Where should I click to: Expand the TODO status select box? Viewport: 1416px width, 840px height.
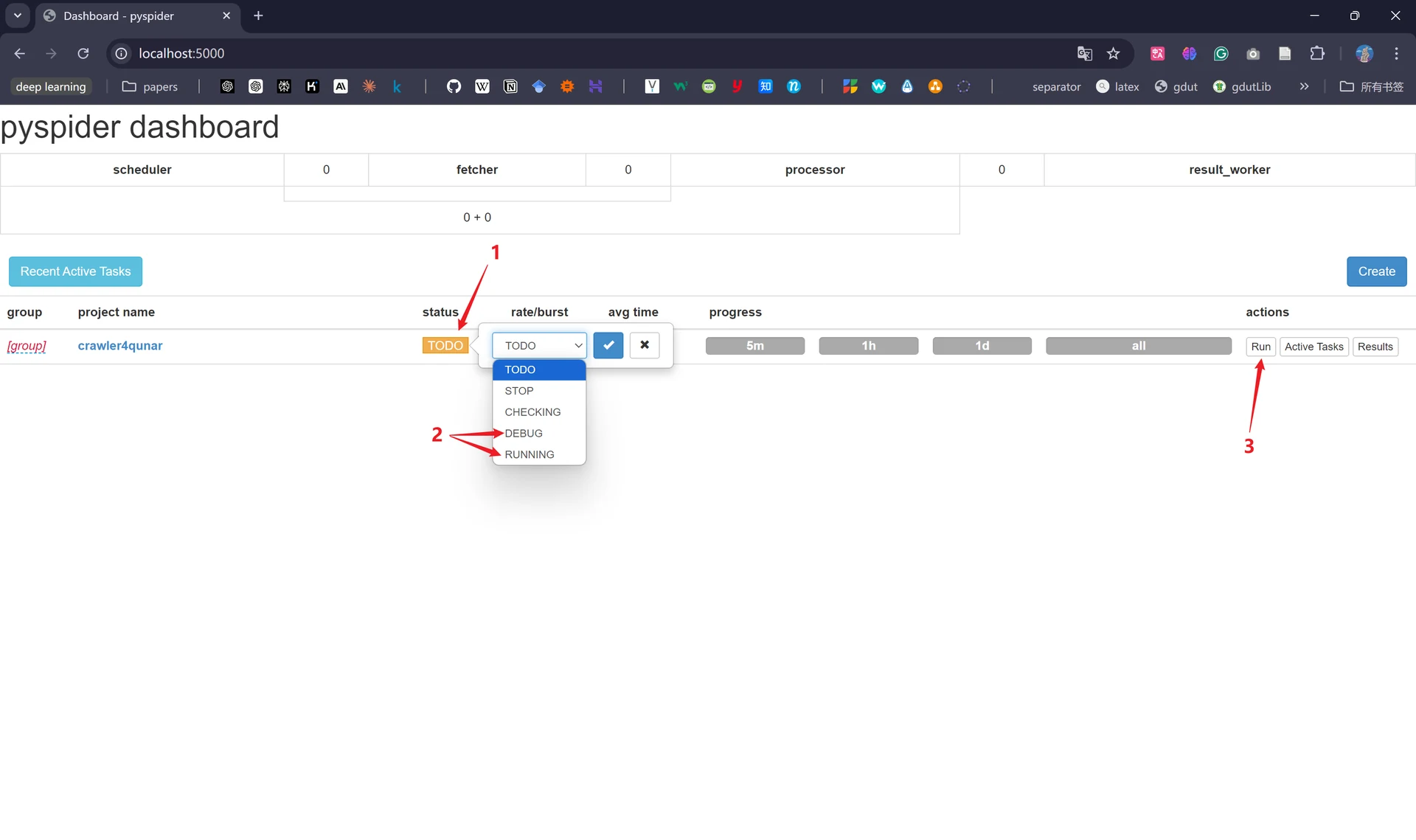[540, 345]
